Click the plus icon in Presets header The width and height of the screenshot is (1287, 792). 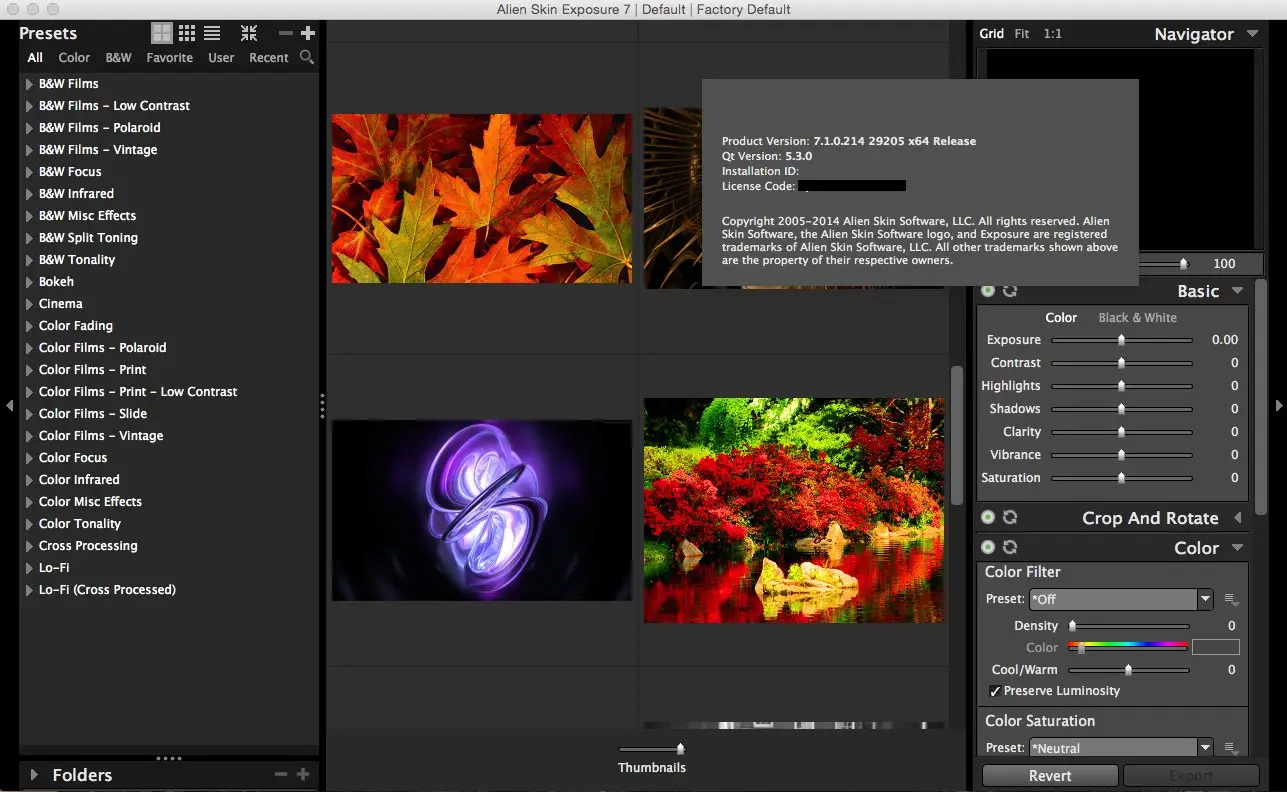pos(308,34)
